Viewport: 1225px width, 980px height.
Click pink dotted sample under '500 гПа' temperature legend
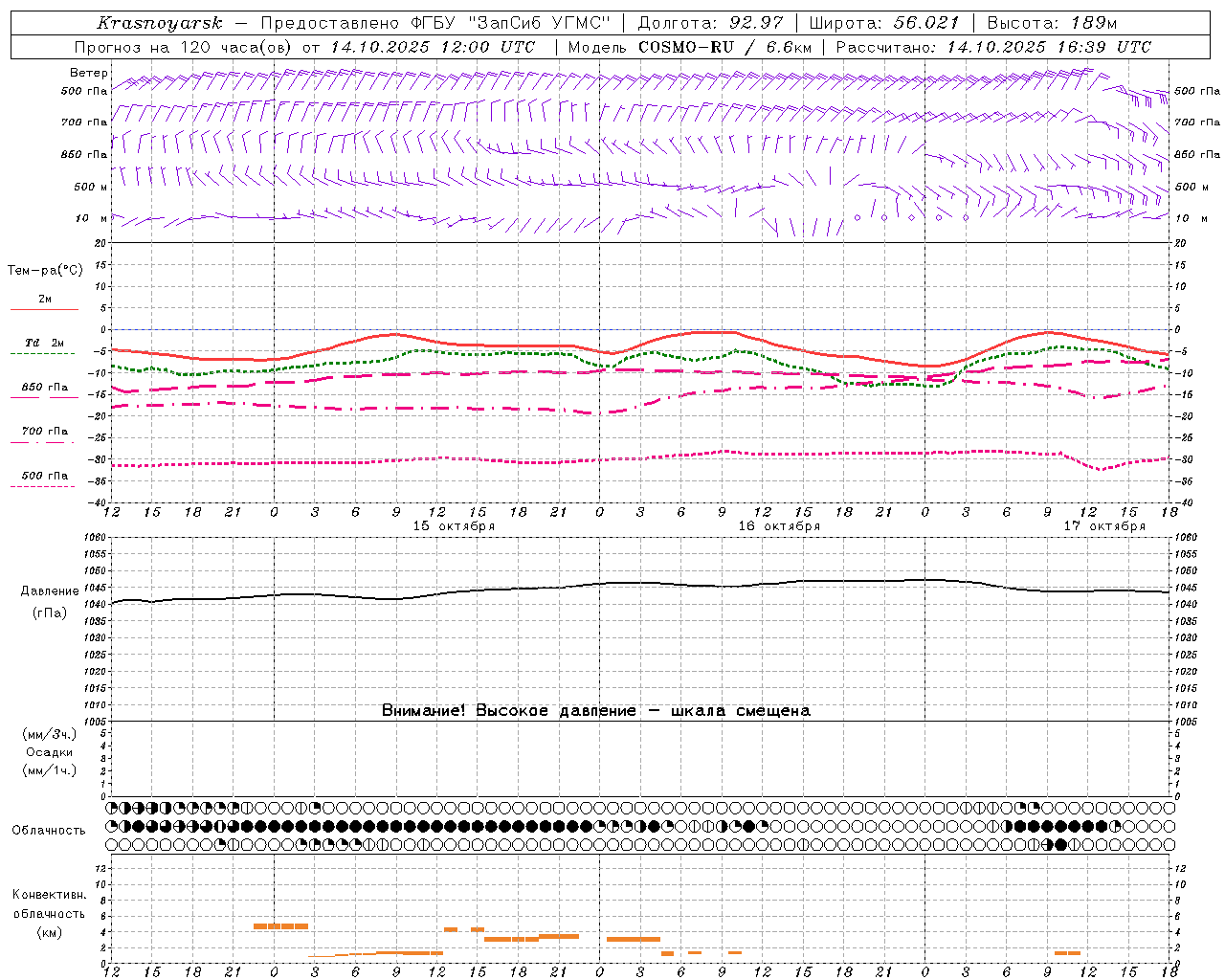click(x=42, y=486)
